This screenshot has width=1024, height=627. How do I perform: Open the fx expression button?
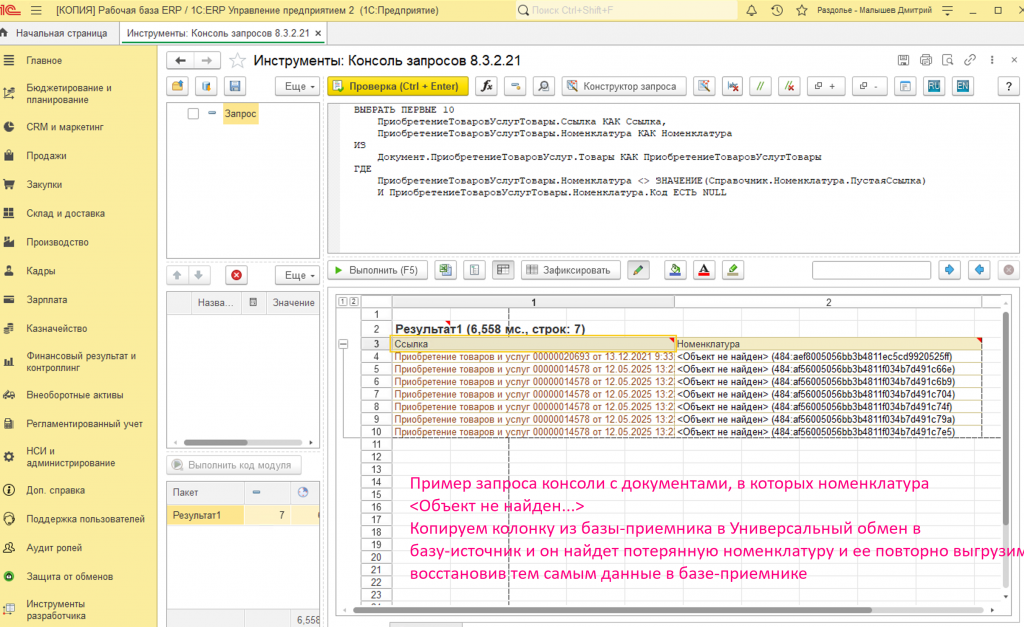487,86
